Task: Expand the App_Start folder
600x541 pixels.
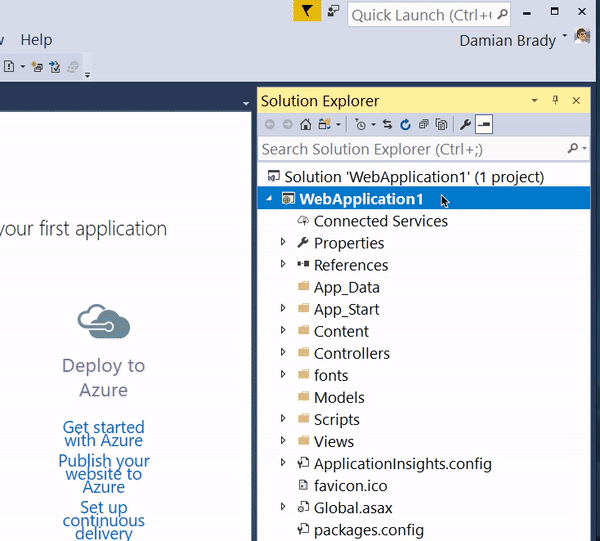Action: click(283, 308)
